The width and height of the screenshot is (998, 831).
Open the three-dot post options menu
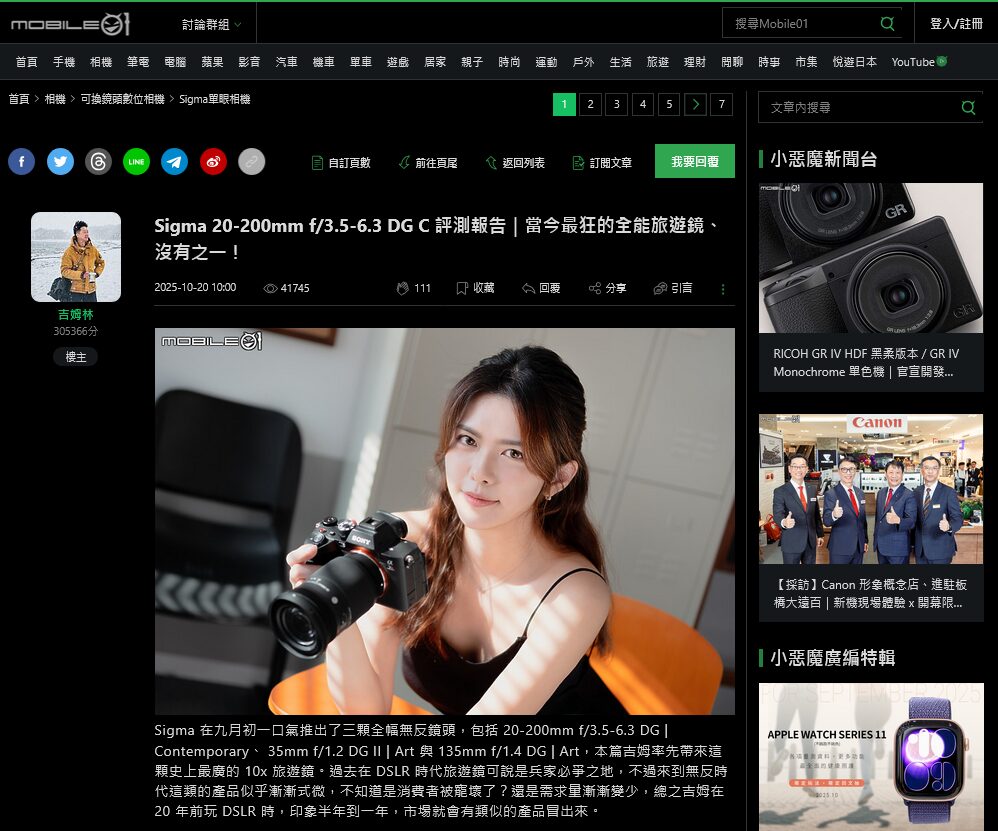click(x=723, y=289)
